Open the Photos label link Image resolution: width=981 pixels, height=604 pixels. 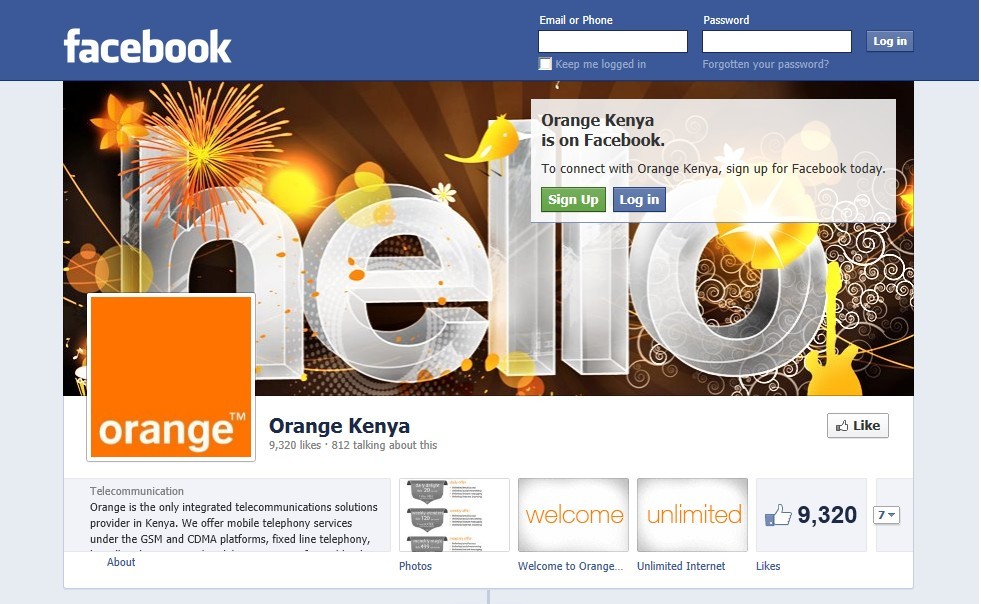(x=415, y=566)
